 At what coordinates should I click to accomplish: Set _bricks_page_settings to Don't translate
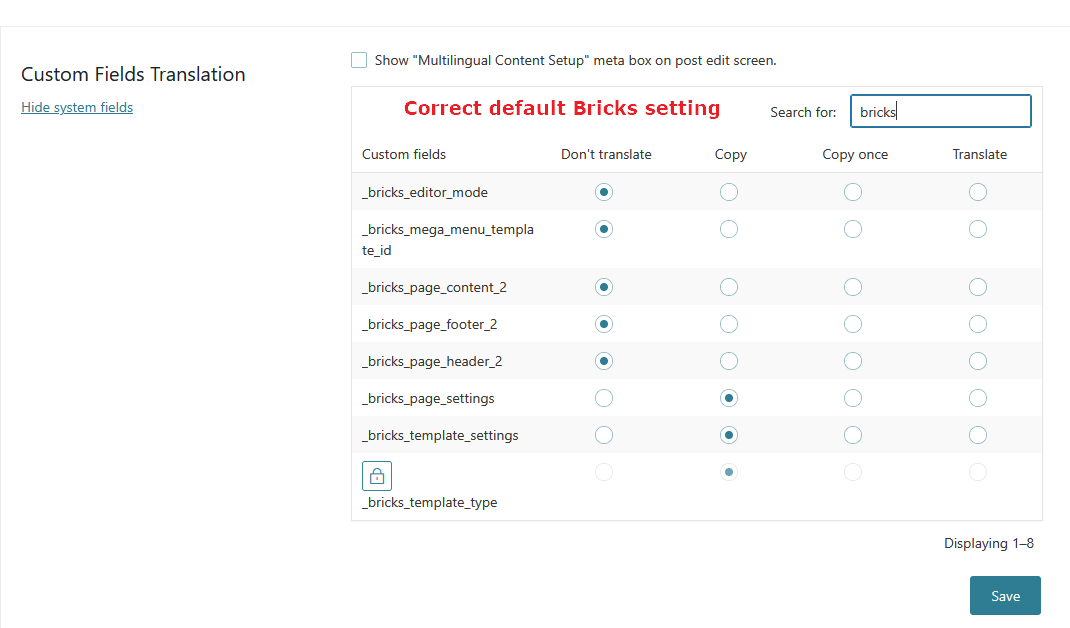(604, 398)
